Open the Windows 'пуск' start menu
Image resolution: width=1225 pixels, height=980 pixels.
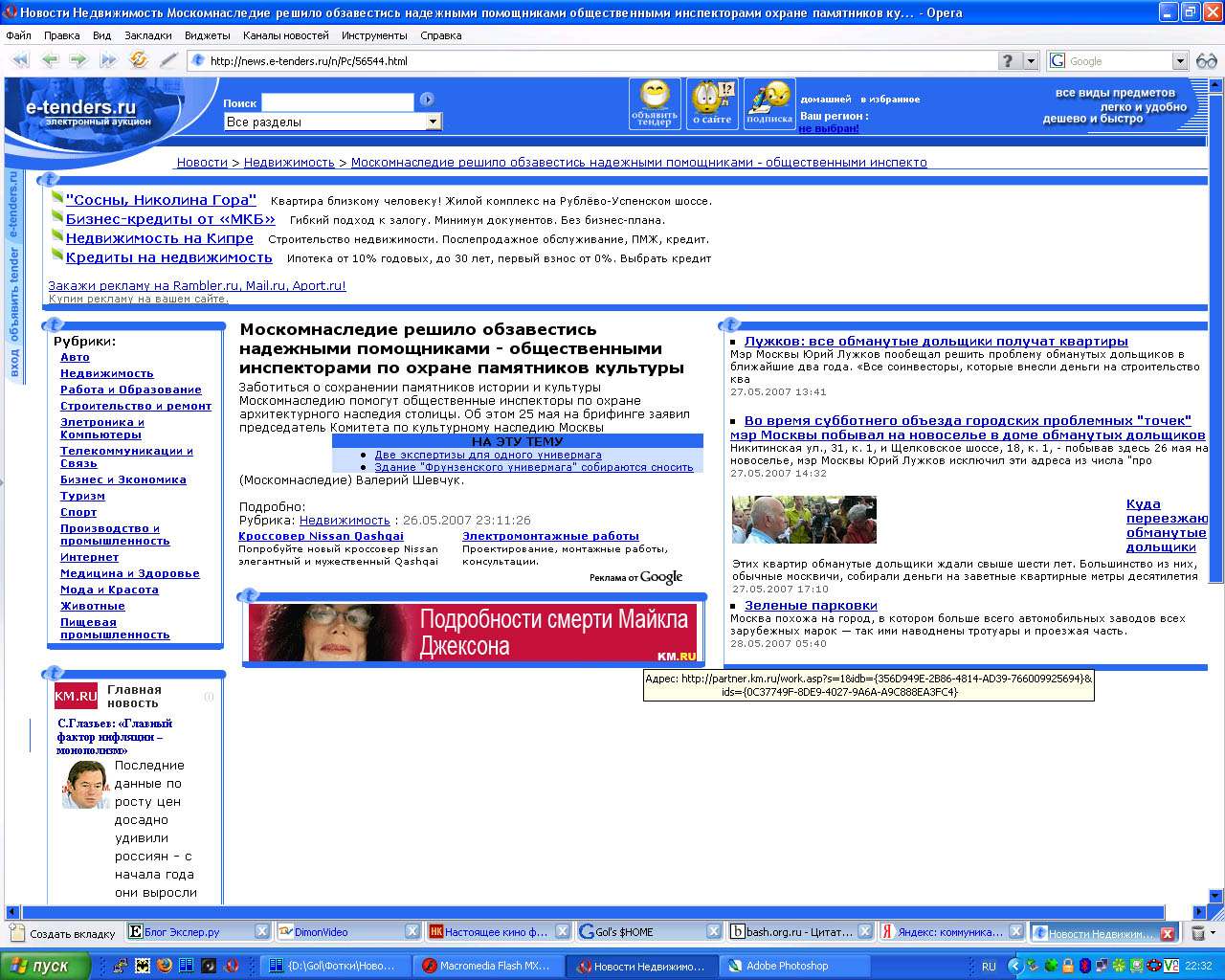pyautogui.click(x=46, y=966)
